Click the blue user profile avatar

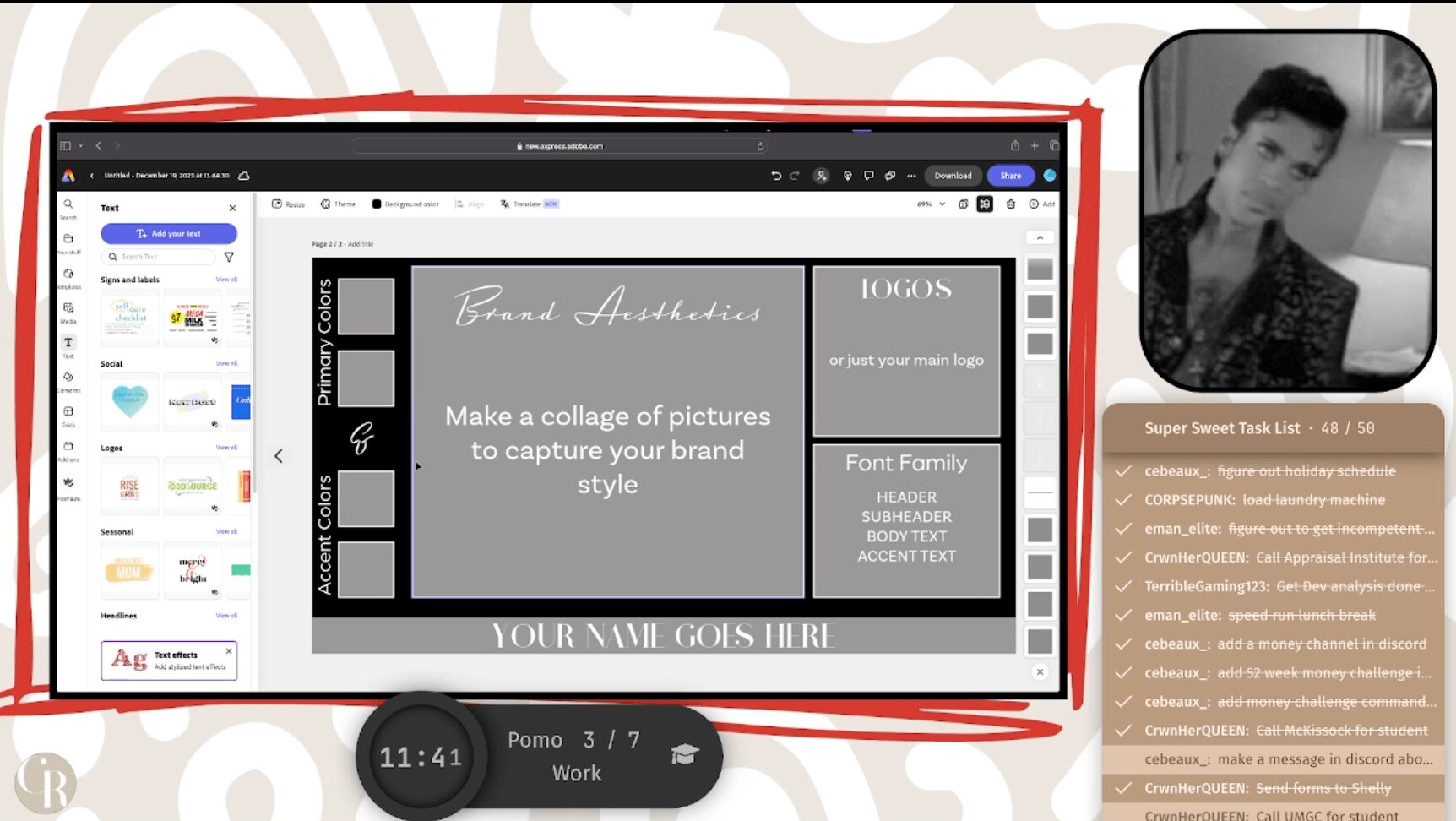[1050, 176]
